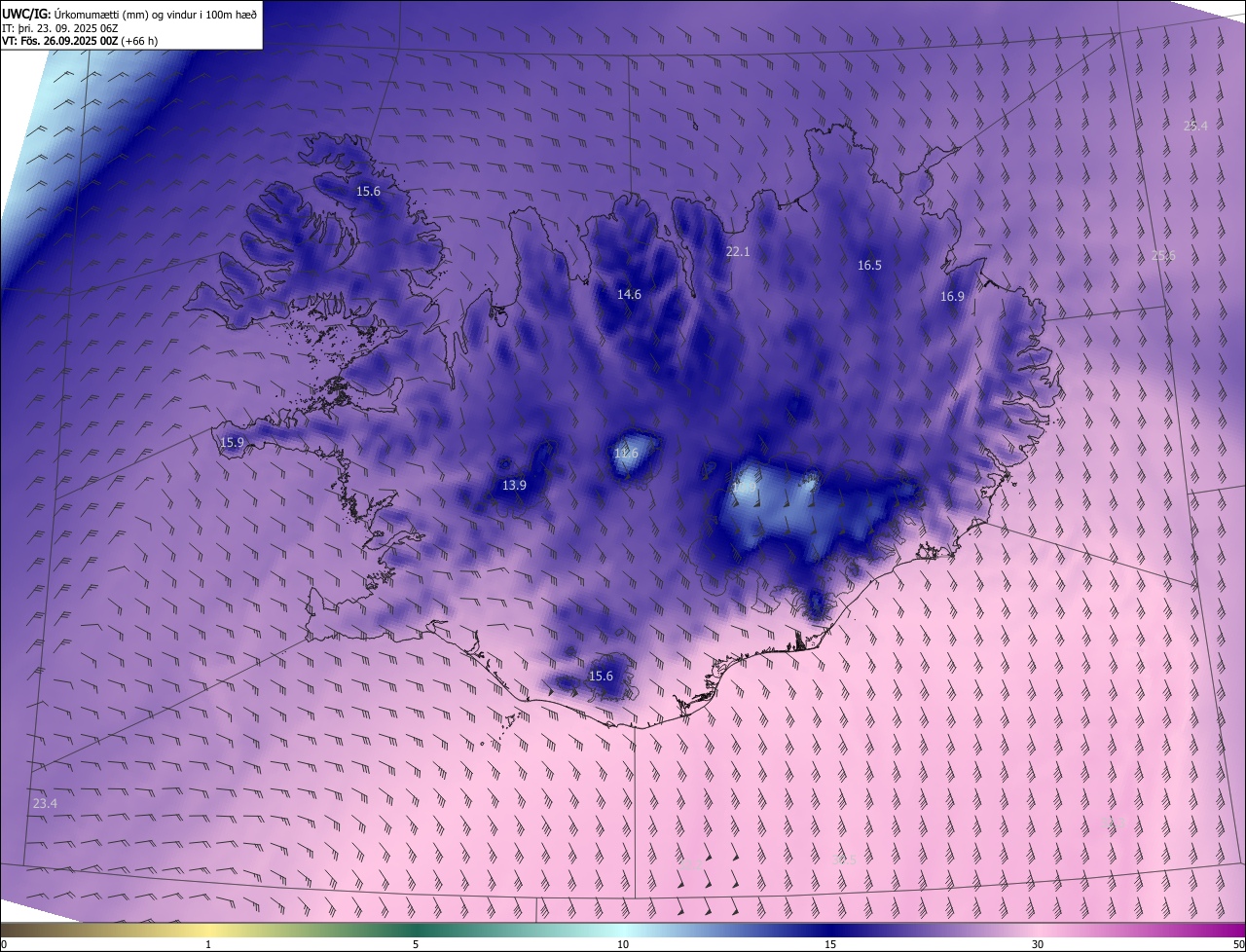
Task: Click the colour scale tick labelled 50
Action: coord(1239,945)
